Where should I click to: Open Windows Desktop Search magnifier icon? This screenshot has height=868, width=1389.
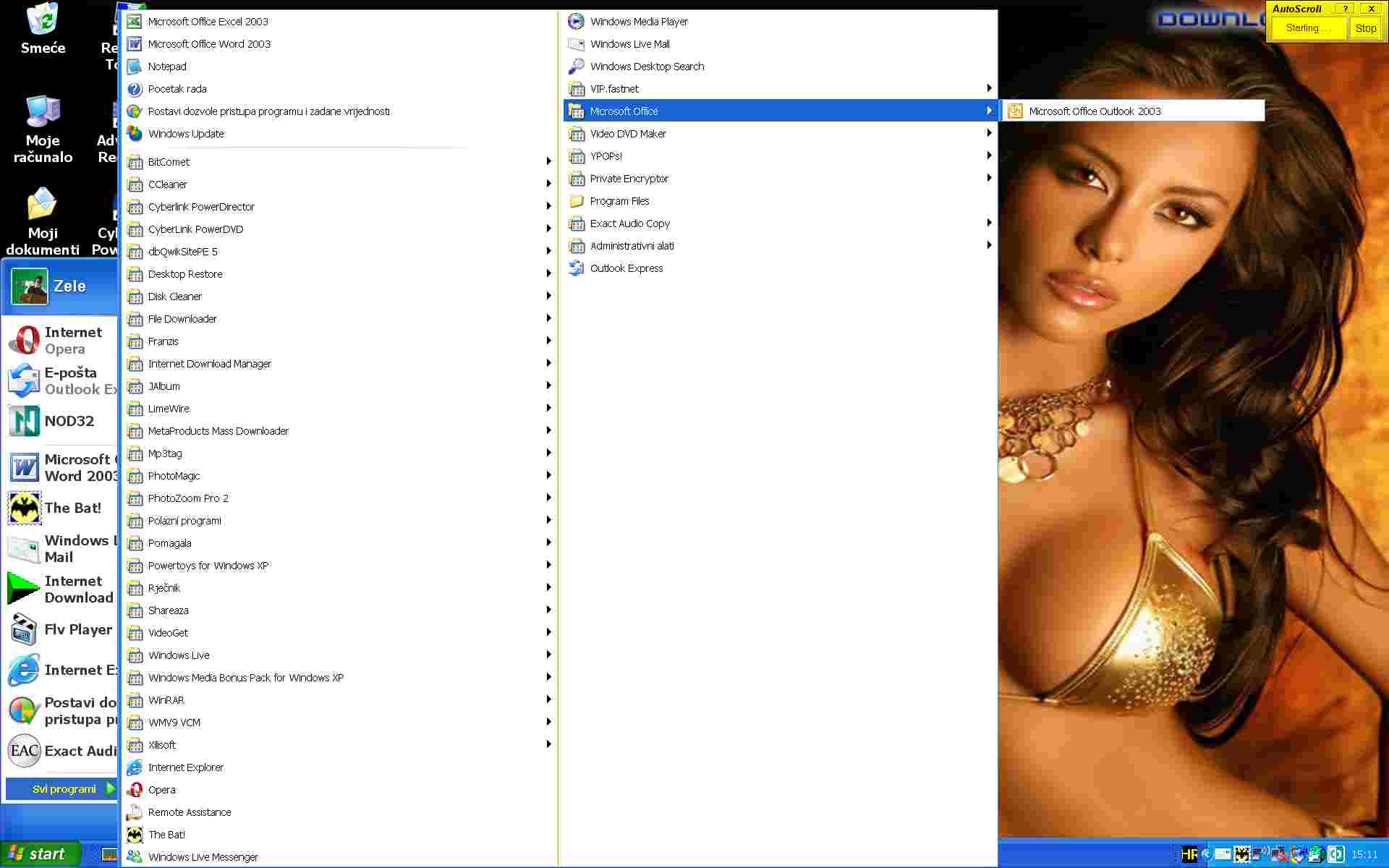(576, 67)
